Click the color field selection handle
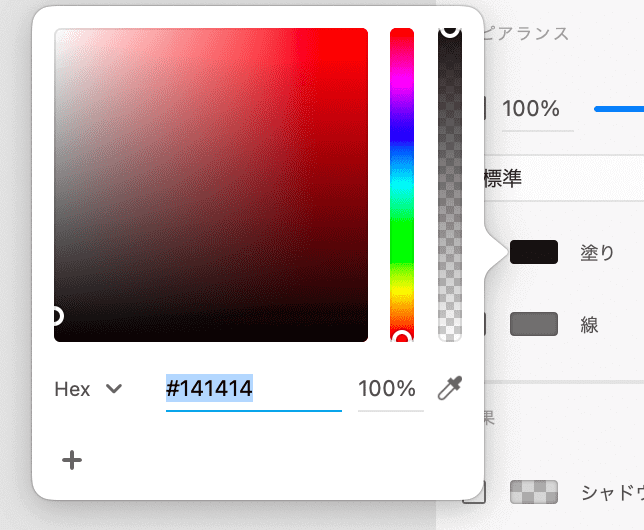Screen dimensions: 644x530 coord(57,316)
